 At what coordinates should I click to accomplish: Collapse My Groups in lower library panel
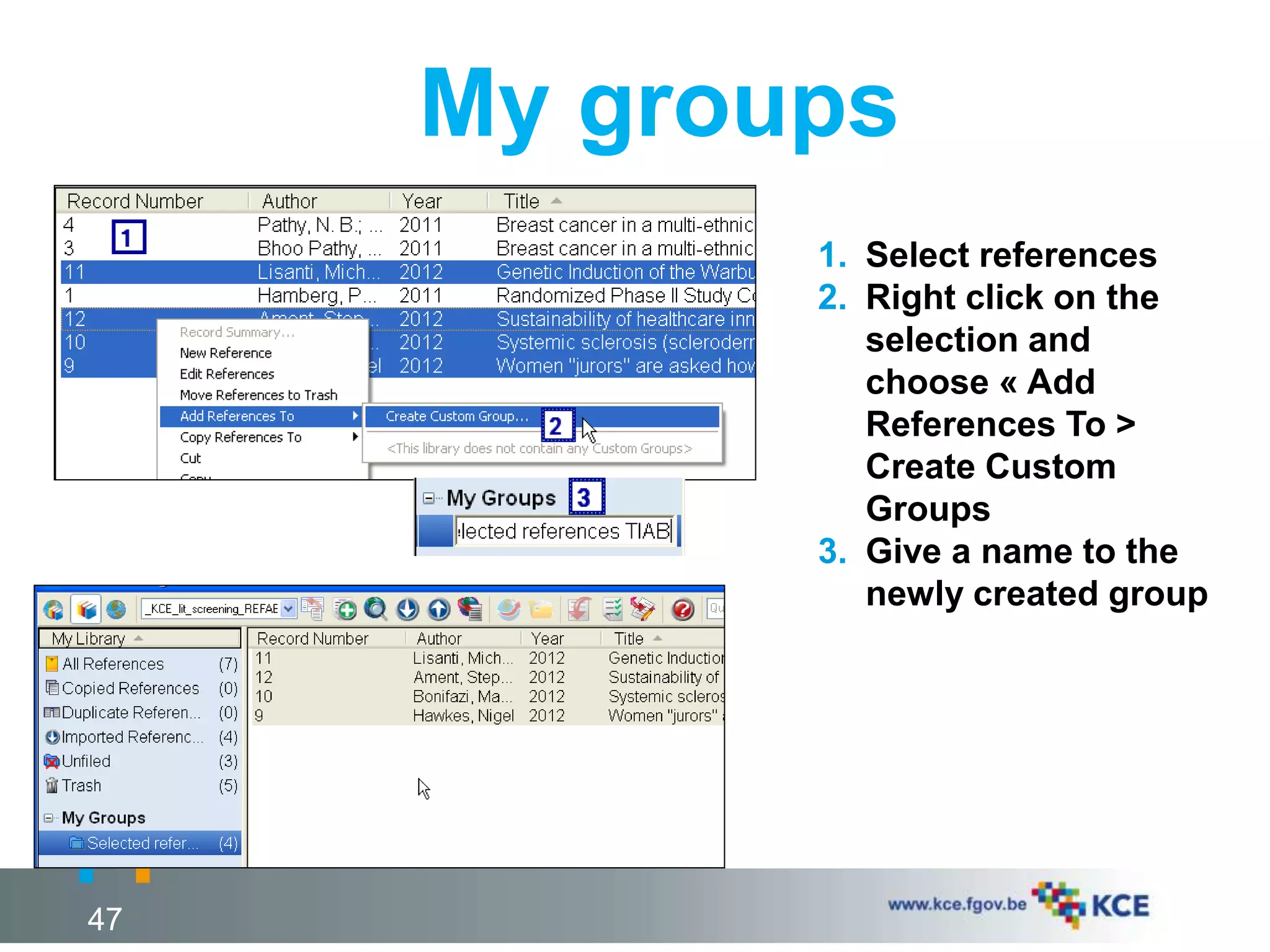pos(48,818)
